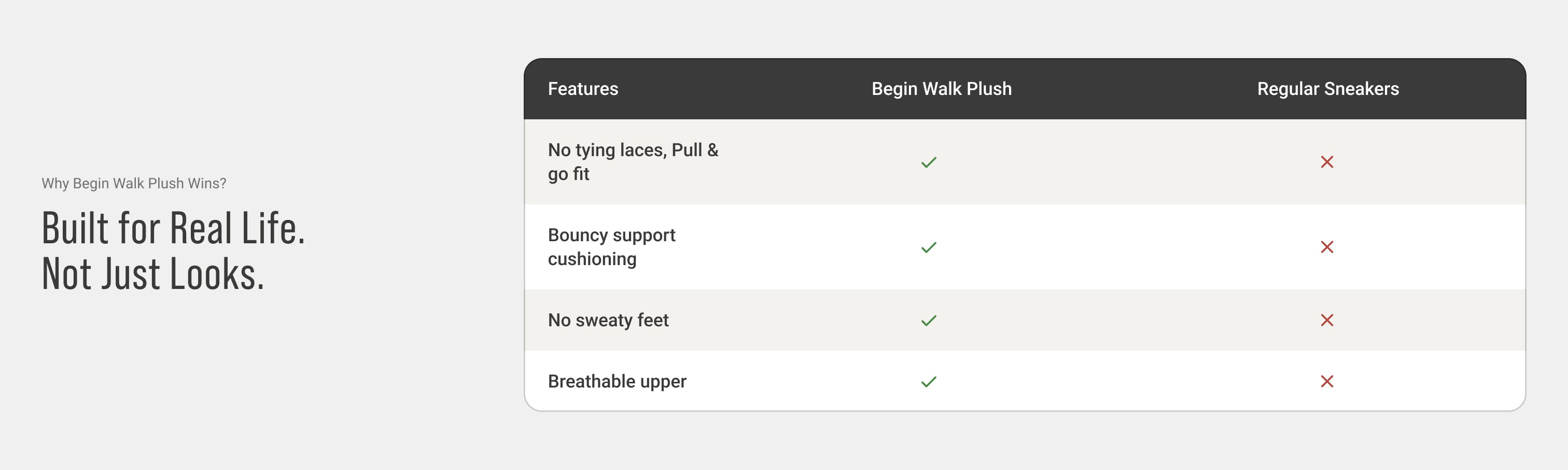Click red cross for No sweaty feet

(x=1326, y=320)
